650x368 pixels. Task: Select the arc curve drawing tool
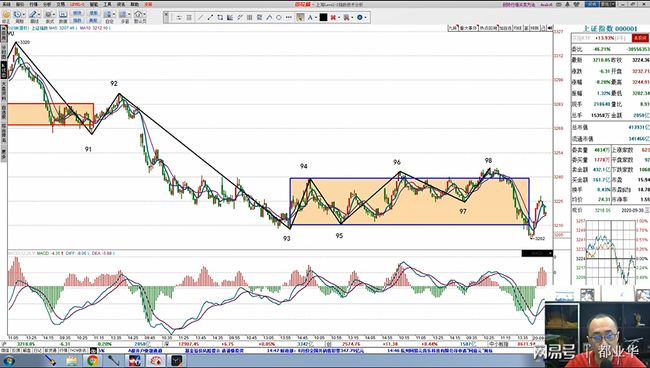pos(269,17)
